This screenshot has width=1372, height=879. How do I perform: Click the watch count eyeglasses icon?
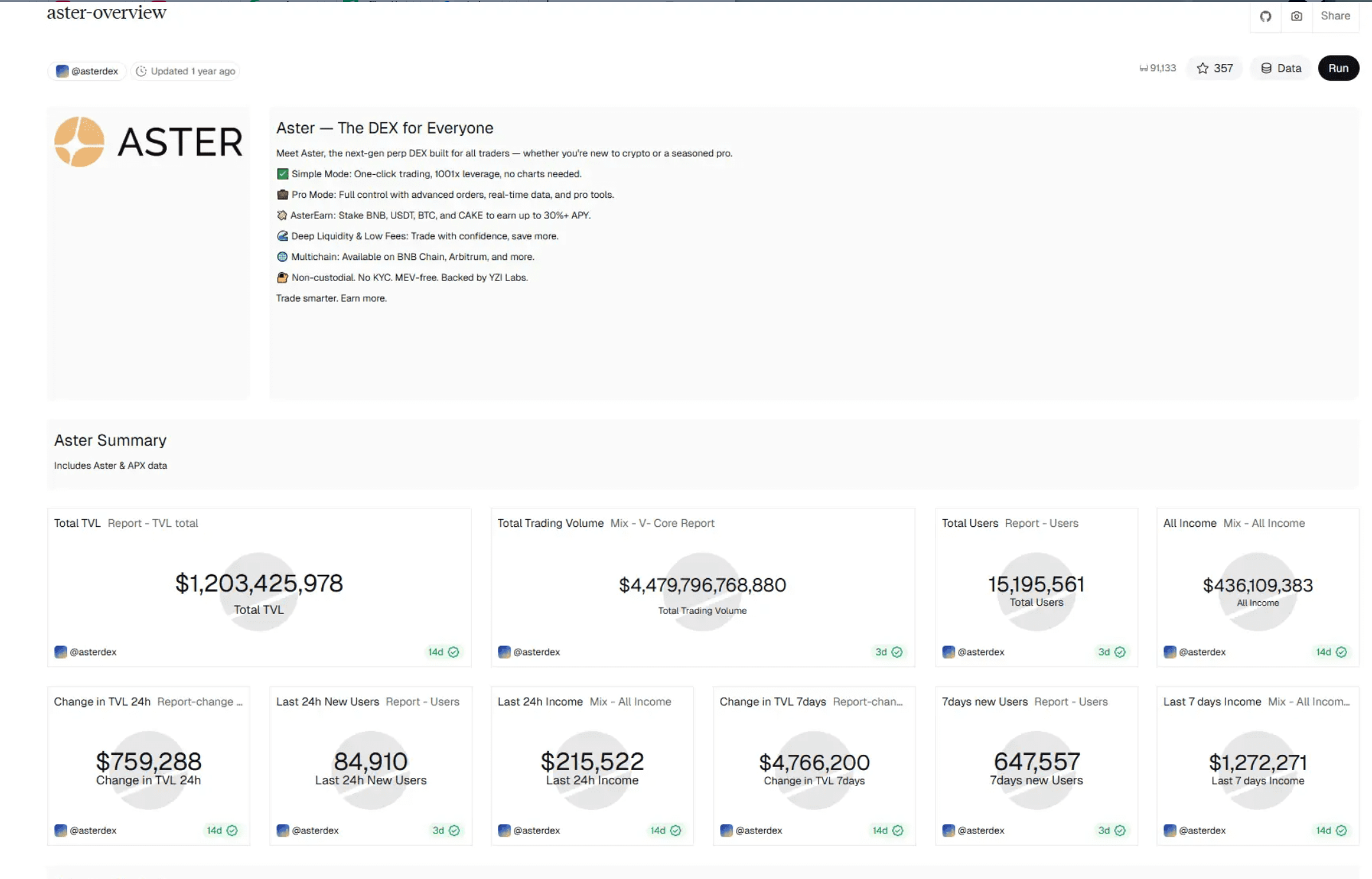(1145, 68)
